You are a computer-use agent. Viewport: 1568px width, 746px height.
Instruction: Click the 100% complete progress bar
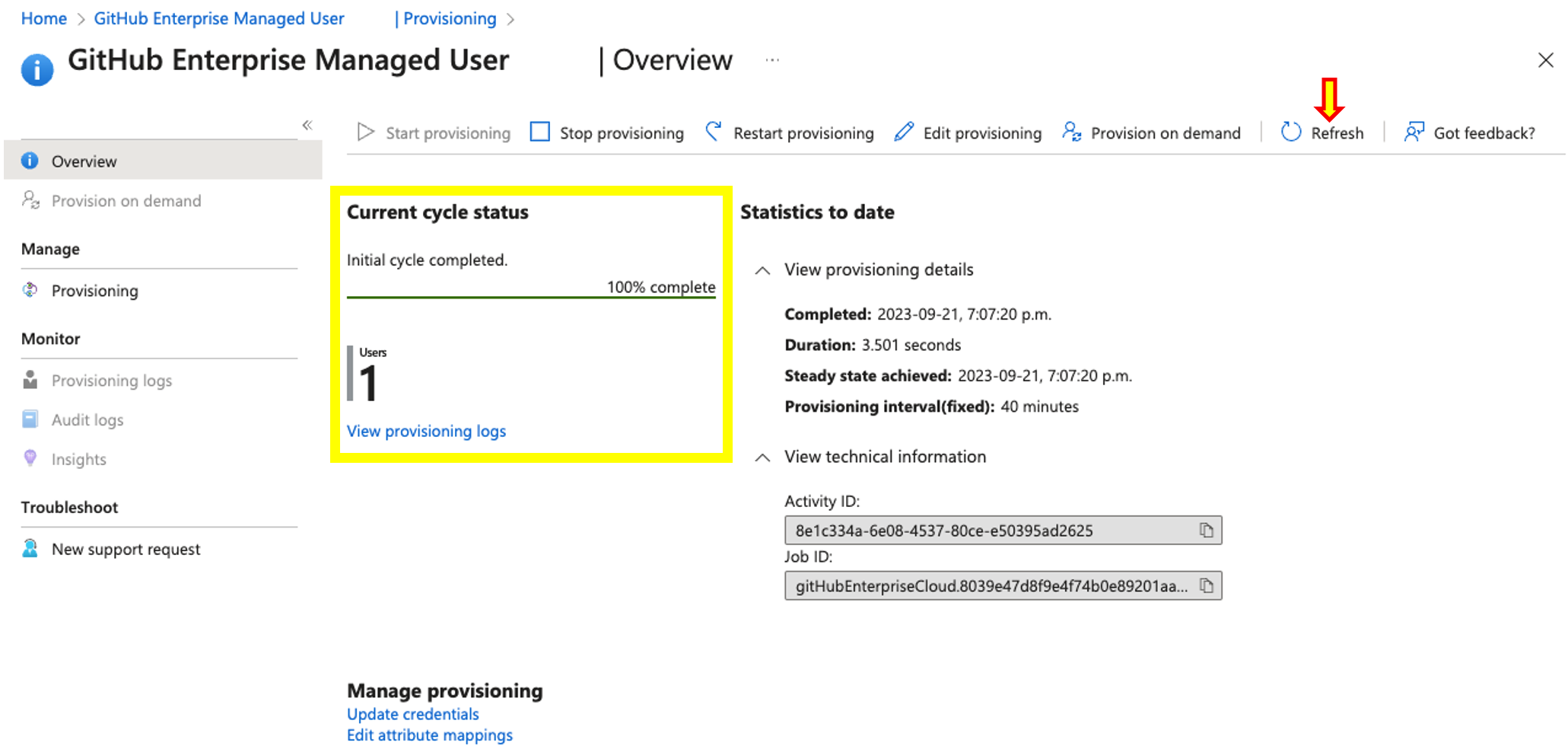[x=531, y=298]
